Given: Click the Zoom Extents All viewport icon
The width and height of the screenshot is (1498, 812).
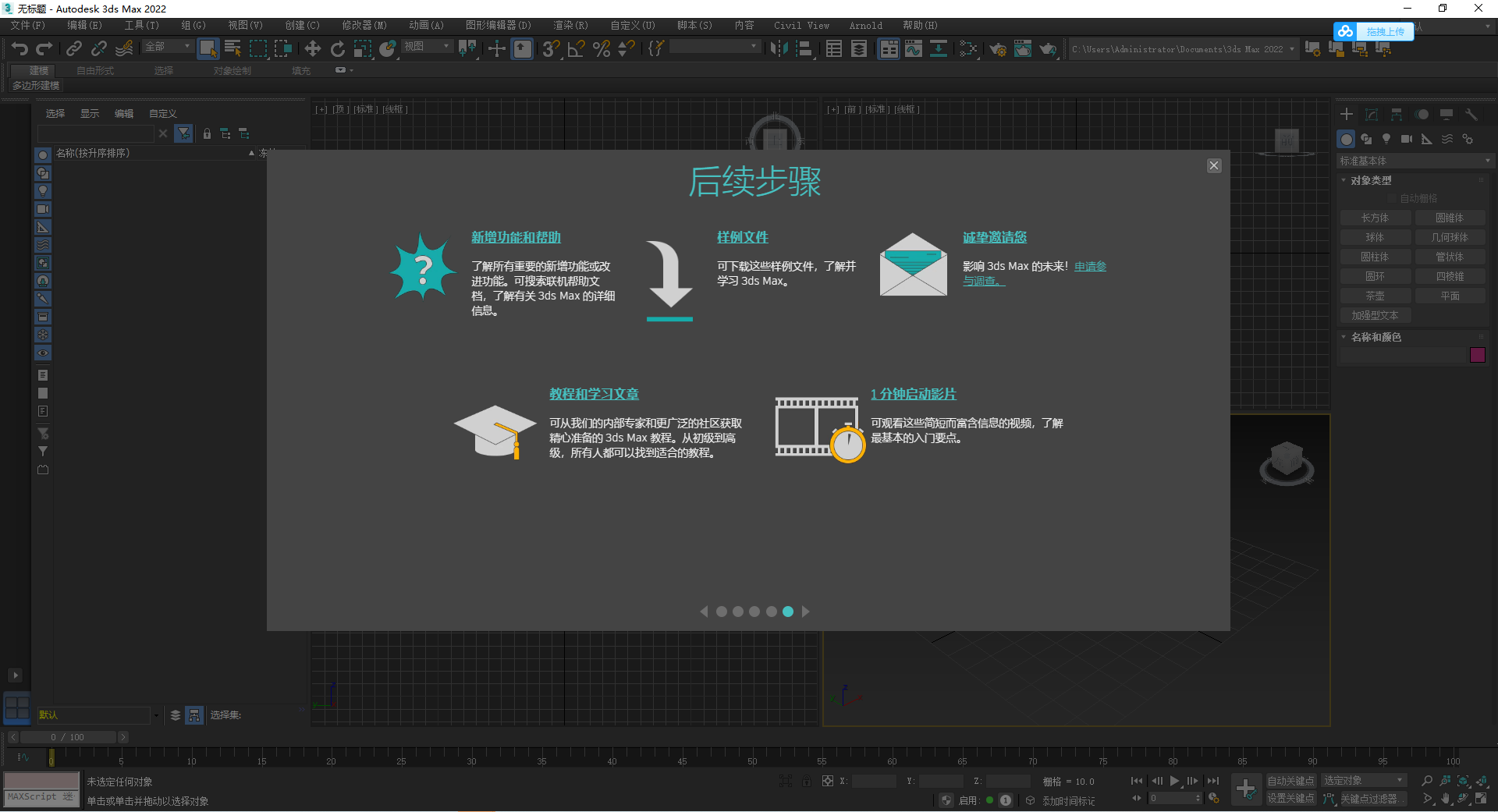Looking at the screenshot, I should coord(1482,781).
